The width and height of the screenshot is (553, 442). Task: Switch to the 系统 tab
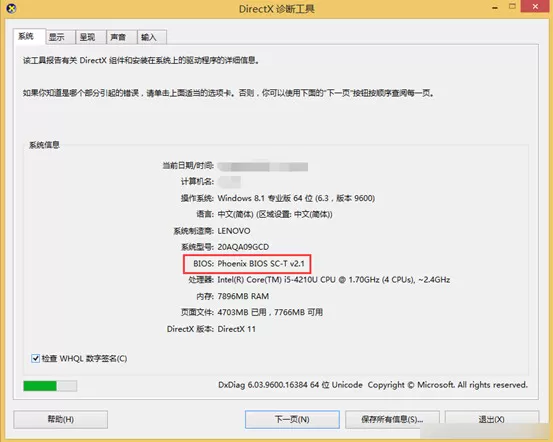(x=30, y=36)
